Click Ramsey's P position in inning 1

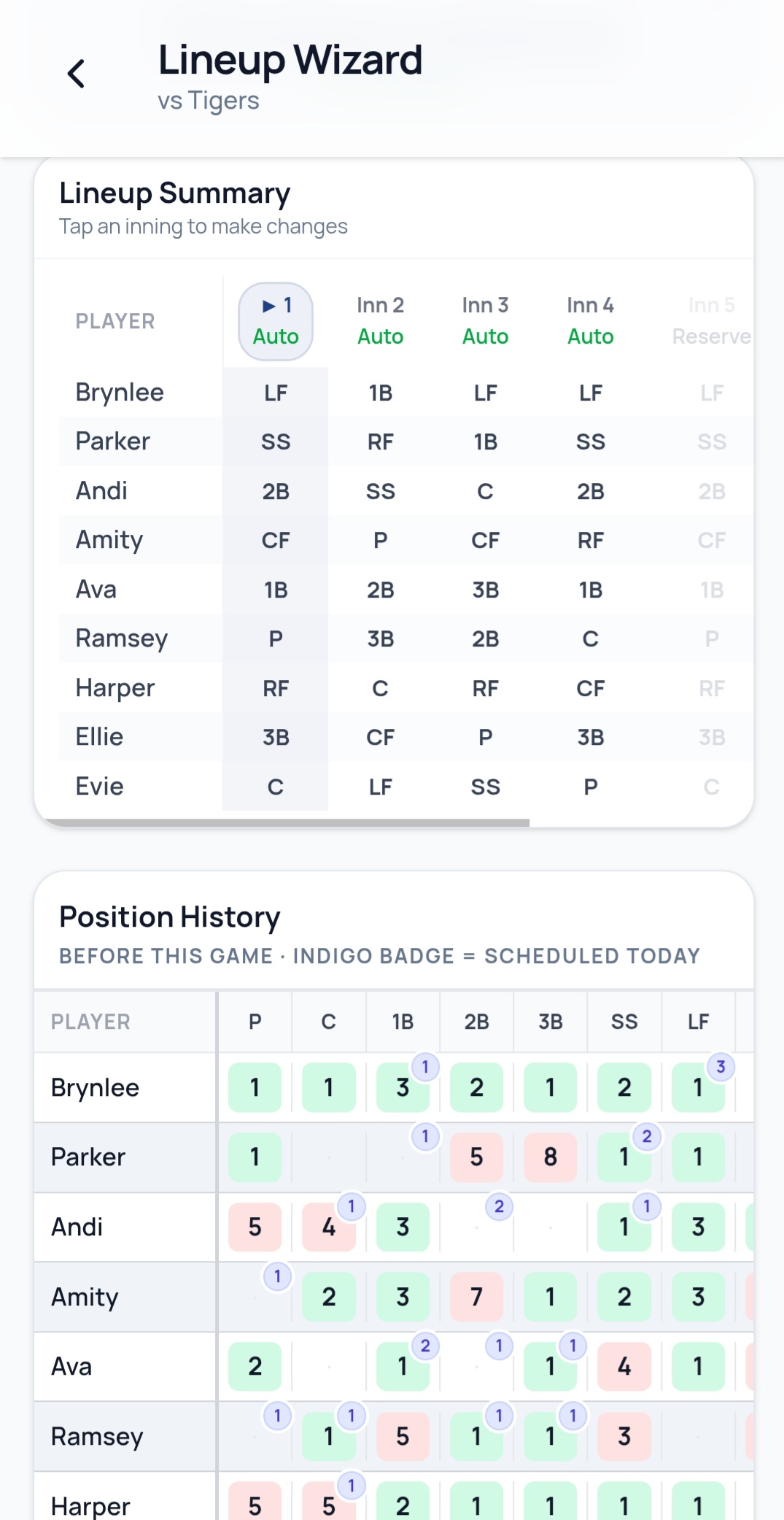coord(276,639)
